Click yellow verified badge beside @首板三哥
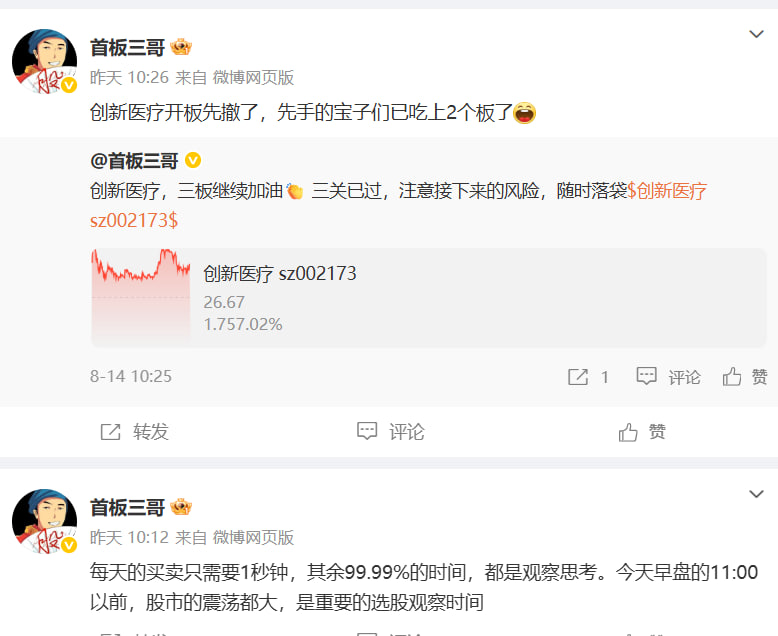Viewport: 778px width, 636px height. point(193,160)
